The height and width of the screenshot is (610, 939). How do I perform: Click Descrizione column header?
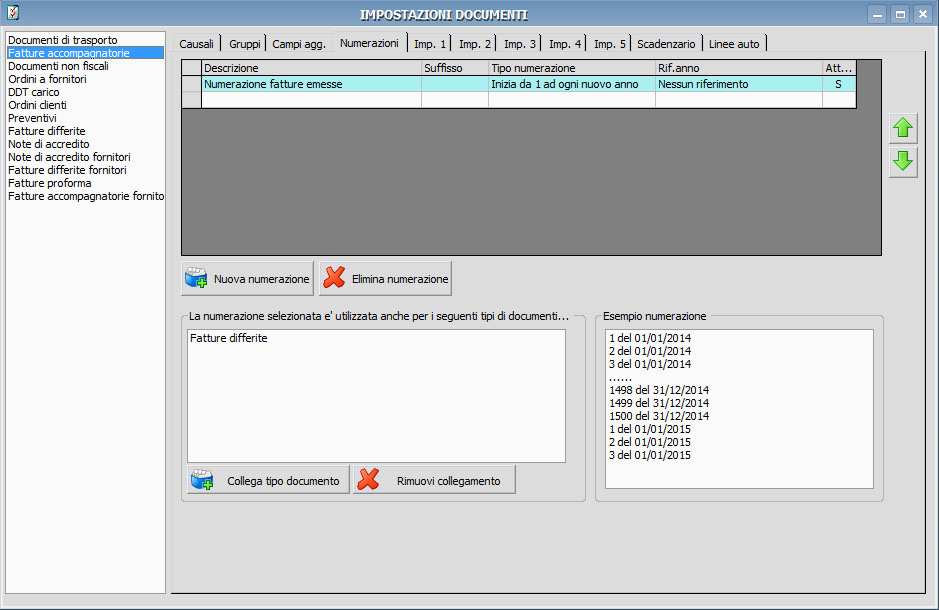pos(311,68)
